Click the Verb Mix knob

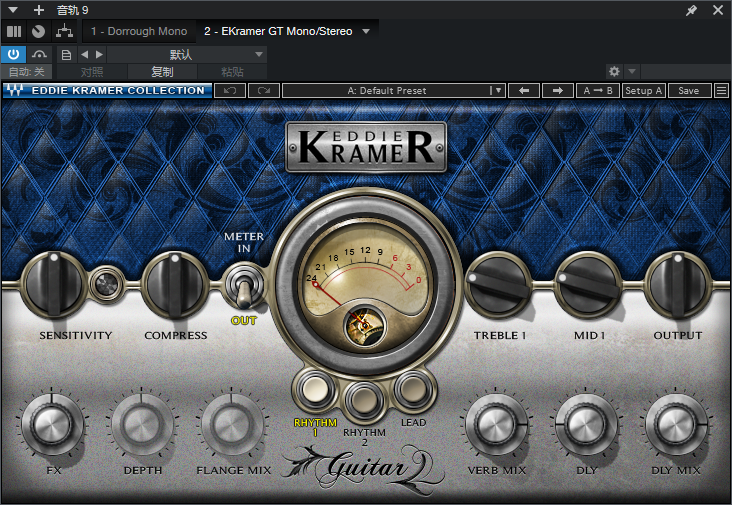[496, 425]
